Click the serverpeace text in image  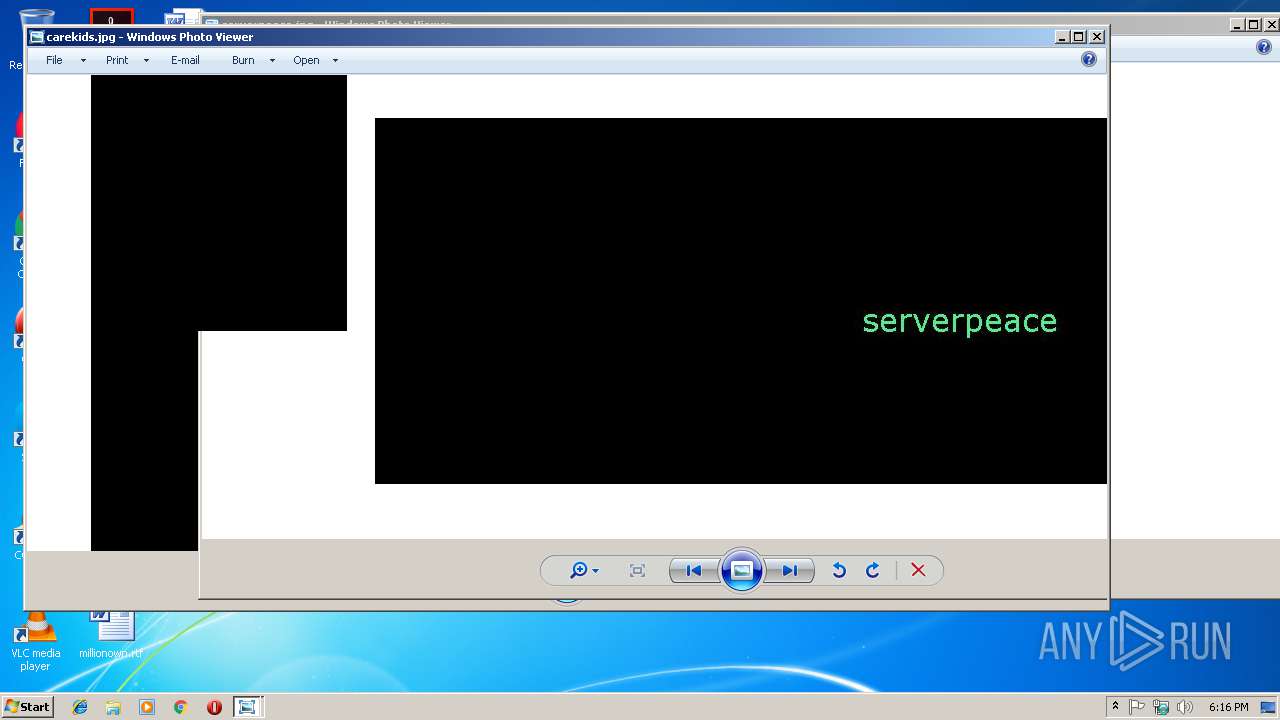[x=959, y=321]
